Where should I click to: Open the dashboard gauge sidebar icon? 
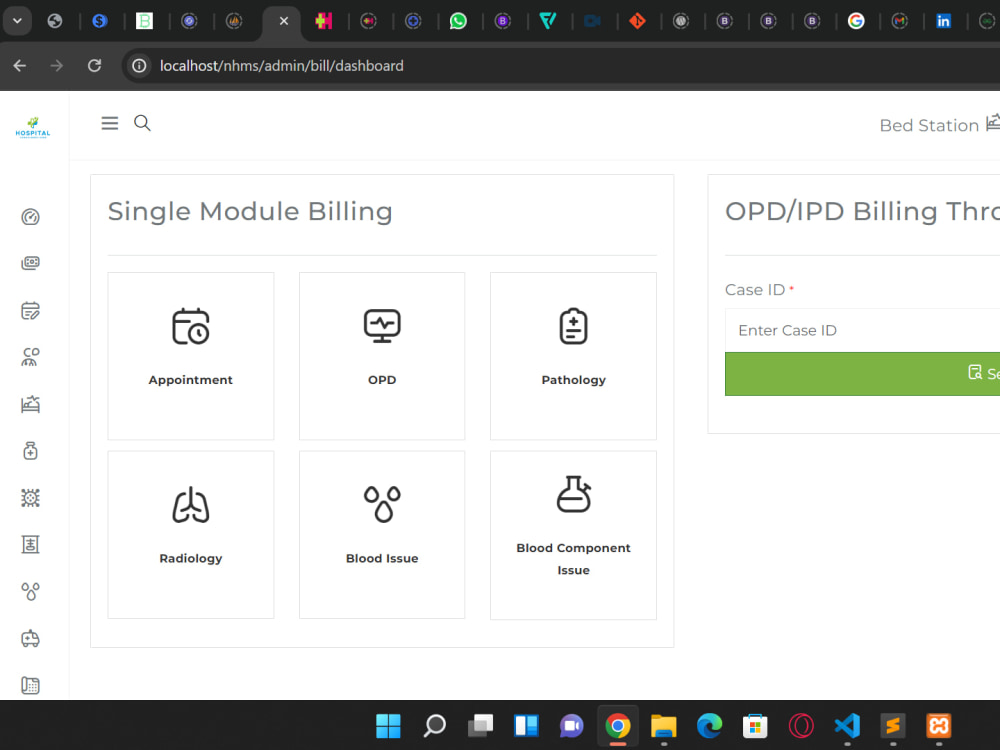31,217
